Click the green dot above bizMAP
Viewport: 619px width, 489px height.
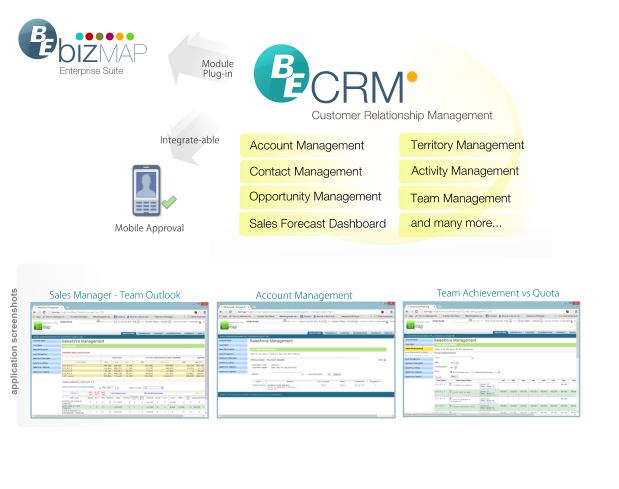pyautogui.click(x=130, y=37)
